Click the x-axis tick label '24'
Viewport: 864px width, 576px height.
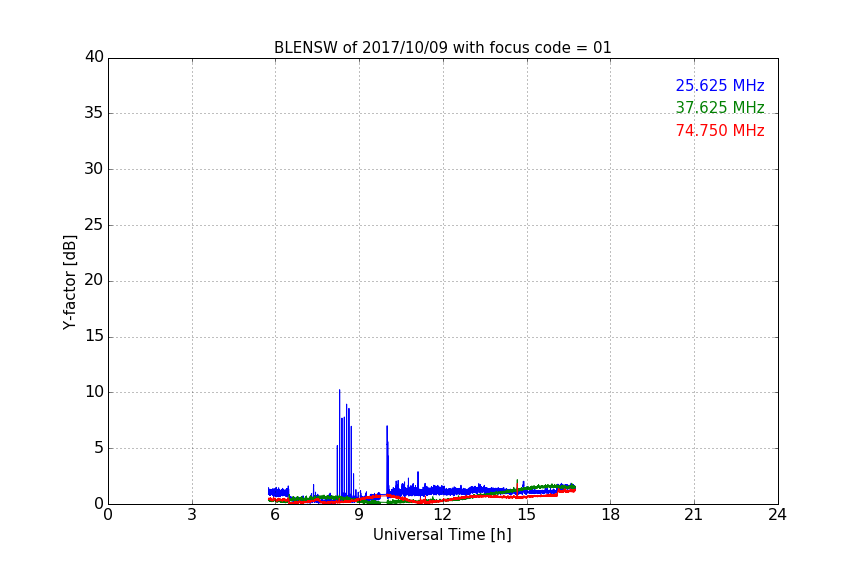pos(777,515)
